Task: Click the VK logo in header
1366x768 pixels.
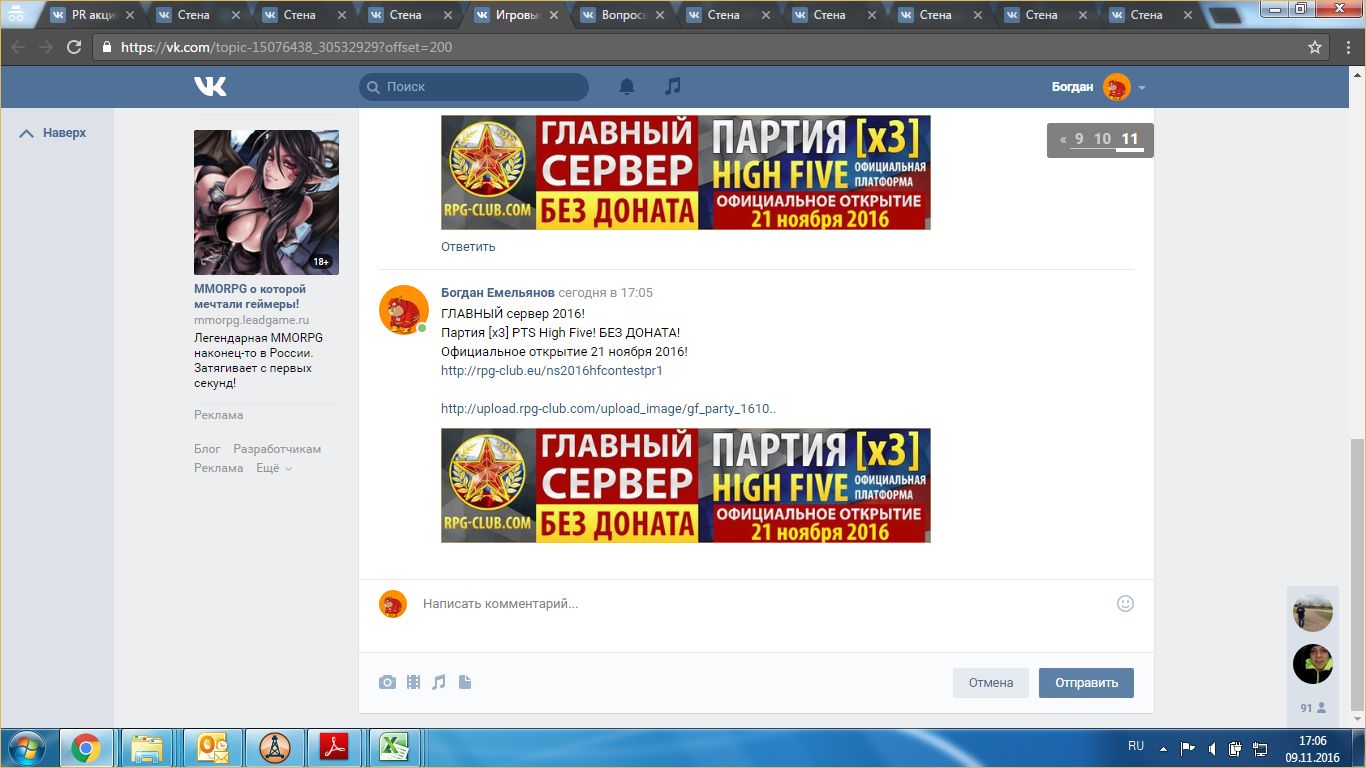Action: pyautogui.click(x=210, y=87)
